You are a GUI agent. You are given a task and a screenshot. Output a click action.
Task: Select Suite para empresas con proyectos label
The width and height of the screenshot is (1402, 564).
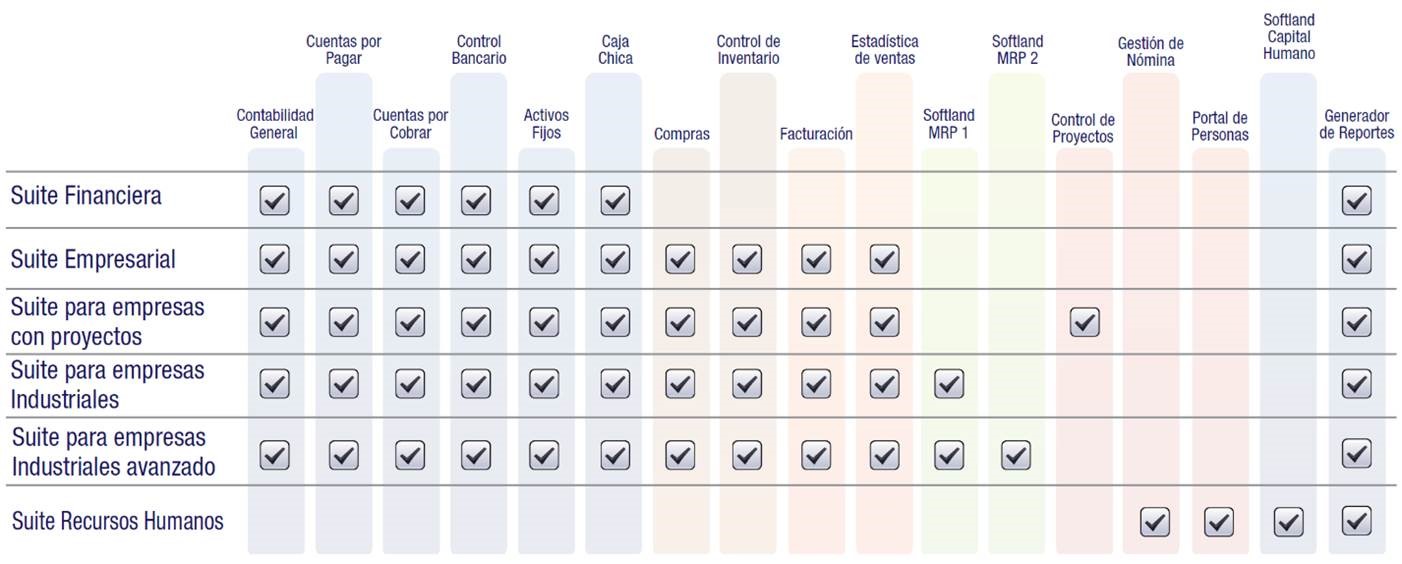pyautogui.click(x=108, y=322)
